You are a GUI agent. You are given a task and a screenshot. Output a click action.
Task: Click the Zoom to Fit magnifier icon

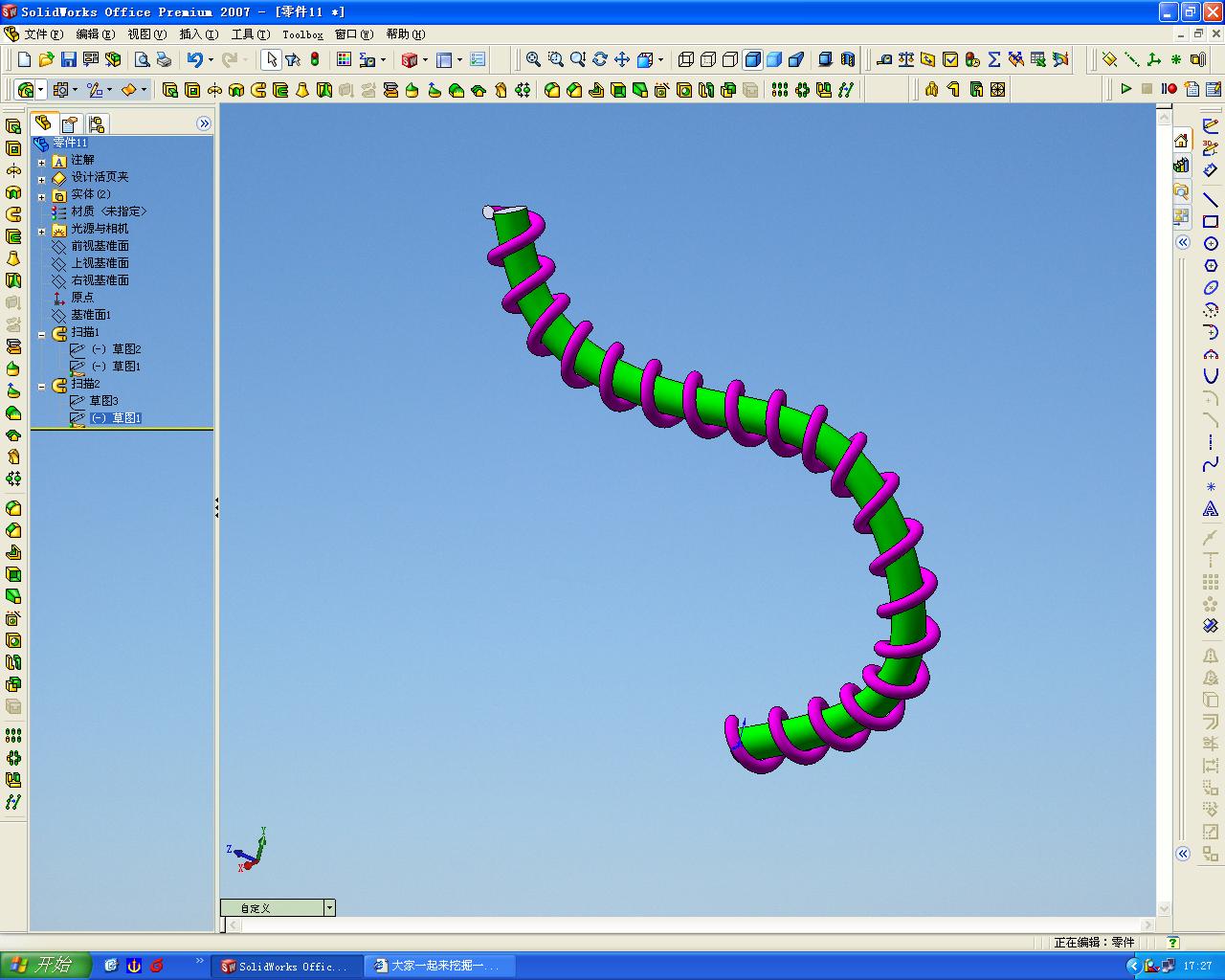pos(534,59)
